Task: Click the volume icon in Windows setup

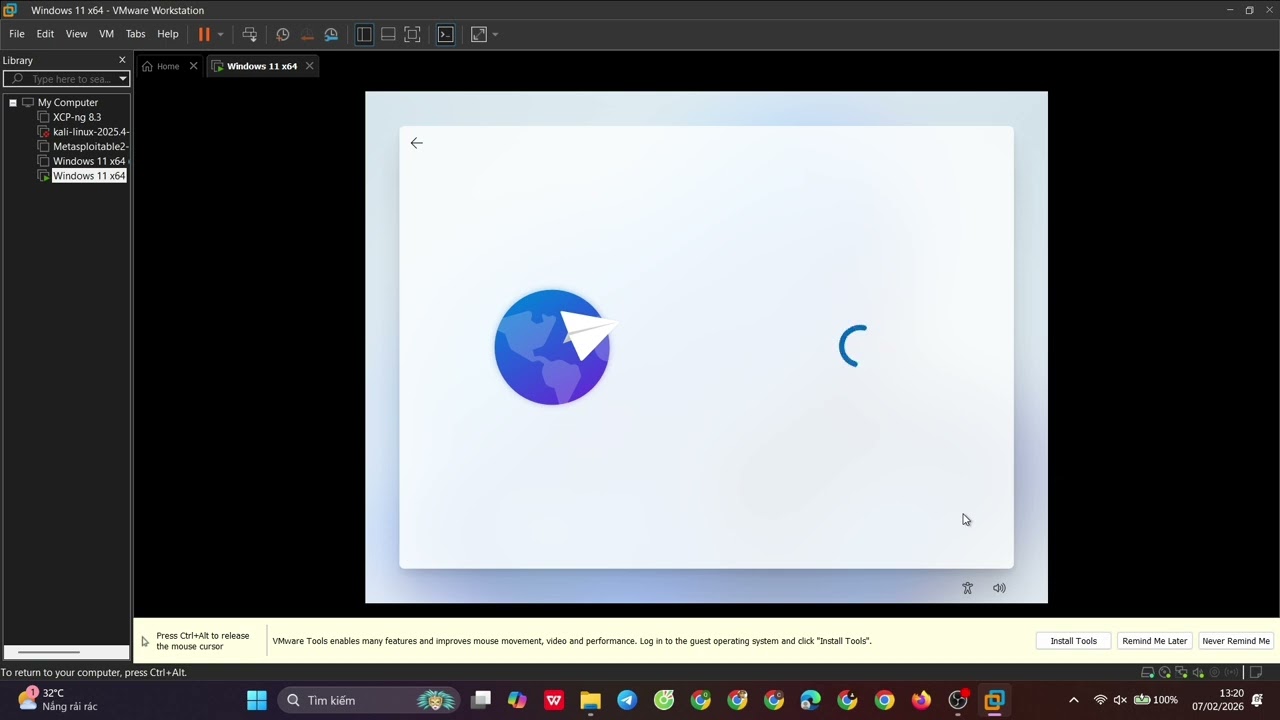Action: click(999, 588)
